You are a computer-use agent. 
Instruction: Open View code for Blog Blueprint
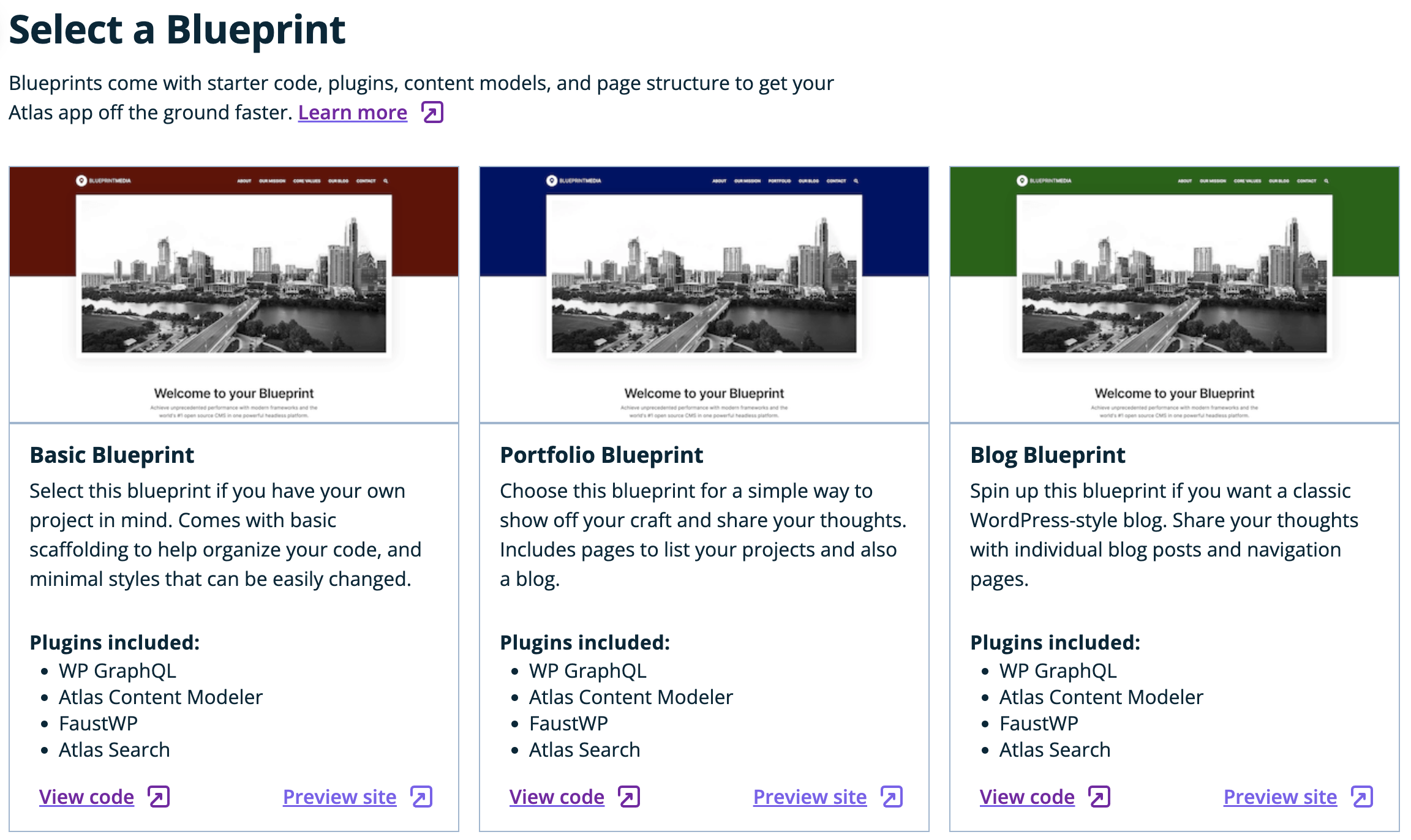(x=1027, y=797)
